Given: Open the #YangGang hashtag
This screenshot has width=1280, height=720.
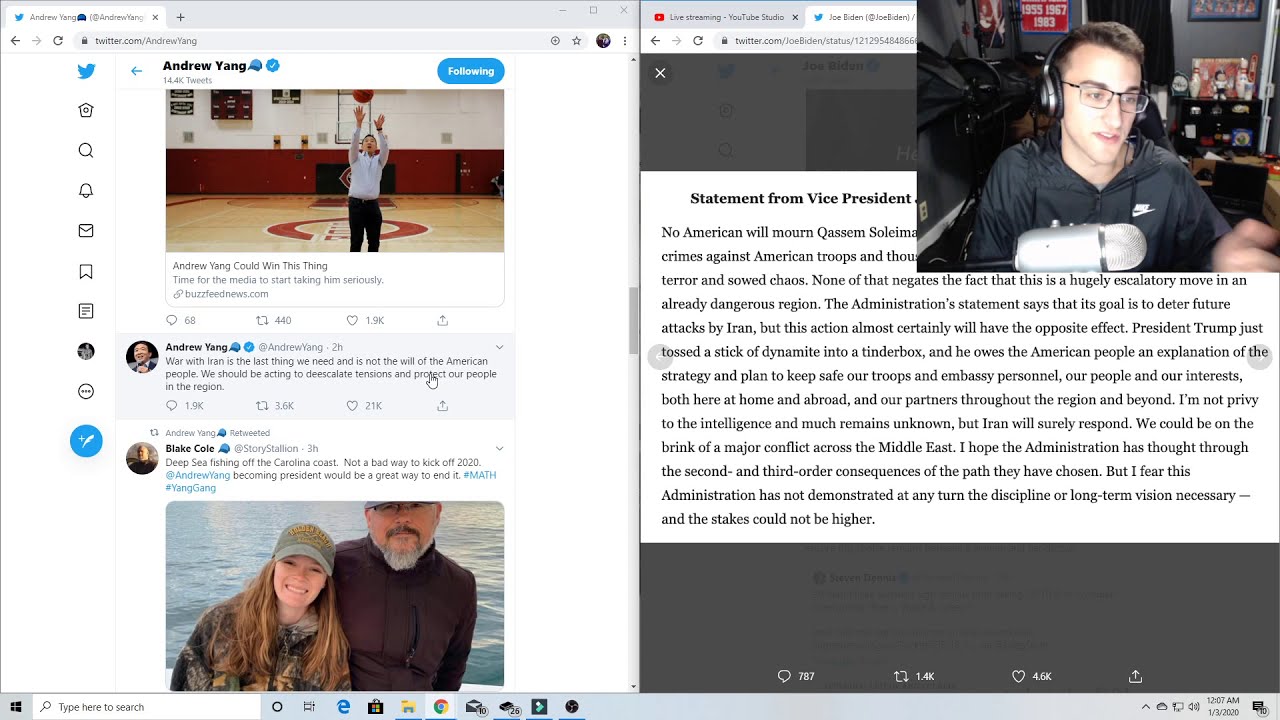Looking at the screenshot, I should (x=190, y=488).
